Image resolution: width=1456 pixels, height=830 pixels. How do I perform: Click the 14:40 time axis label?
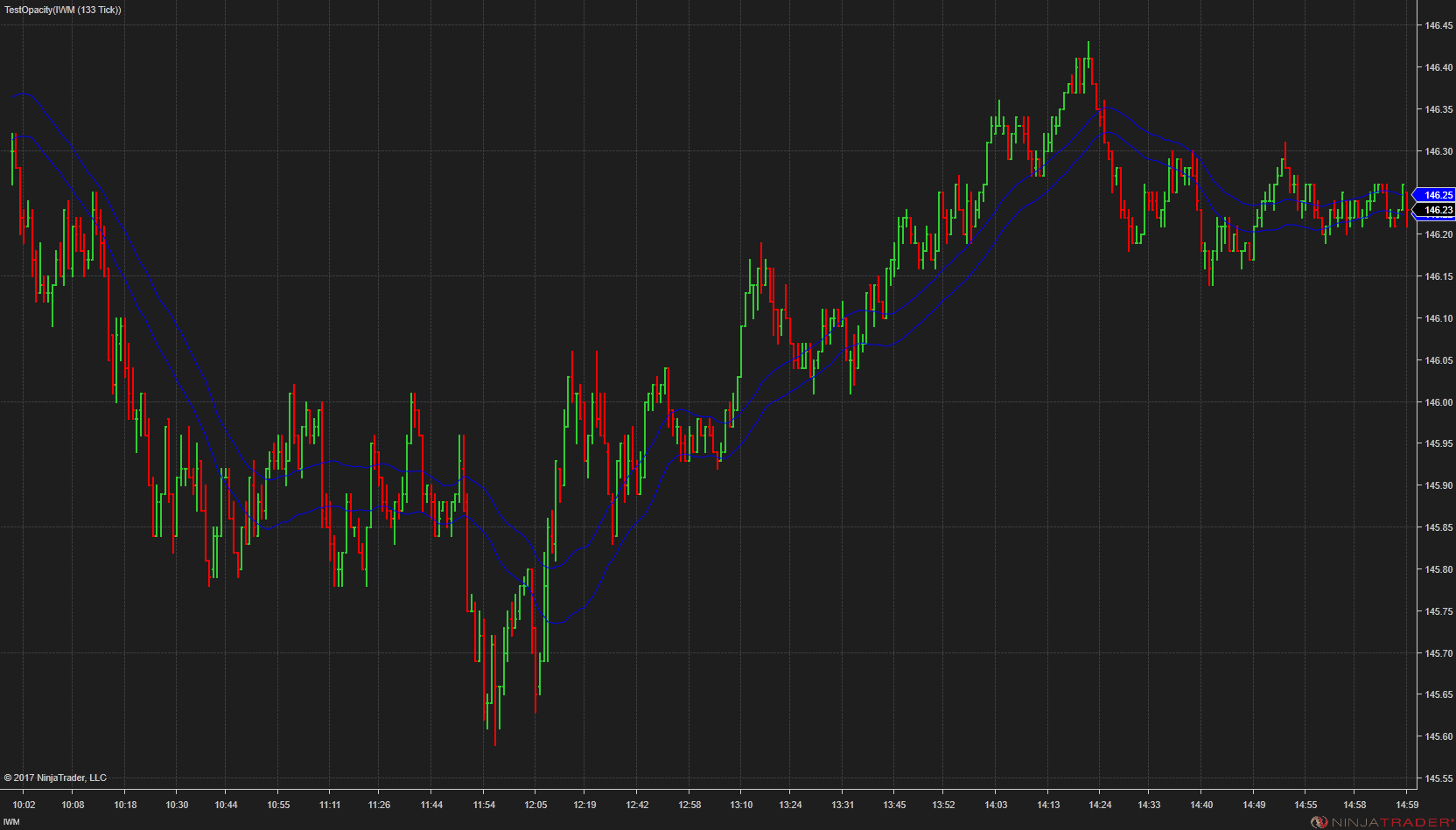point(1201,805)
